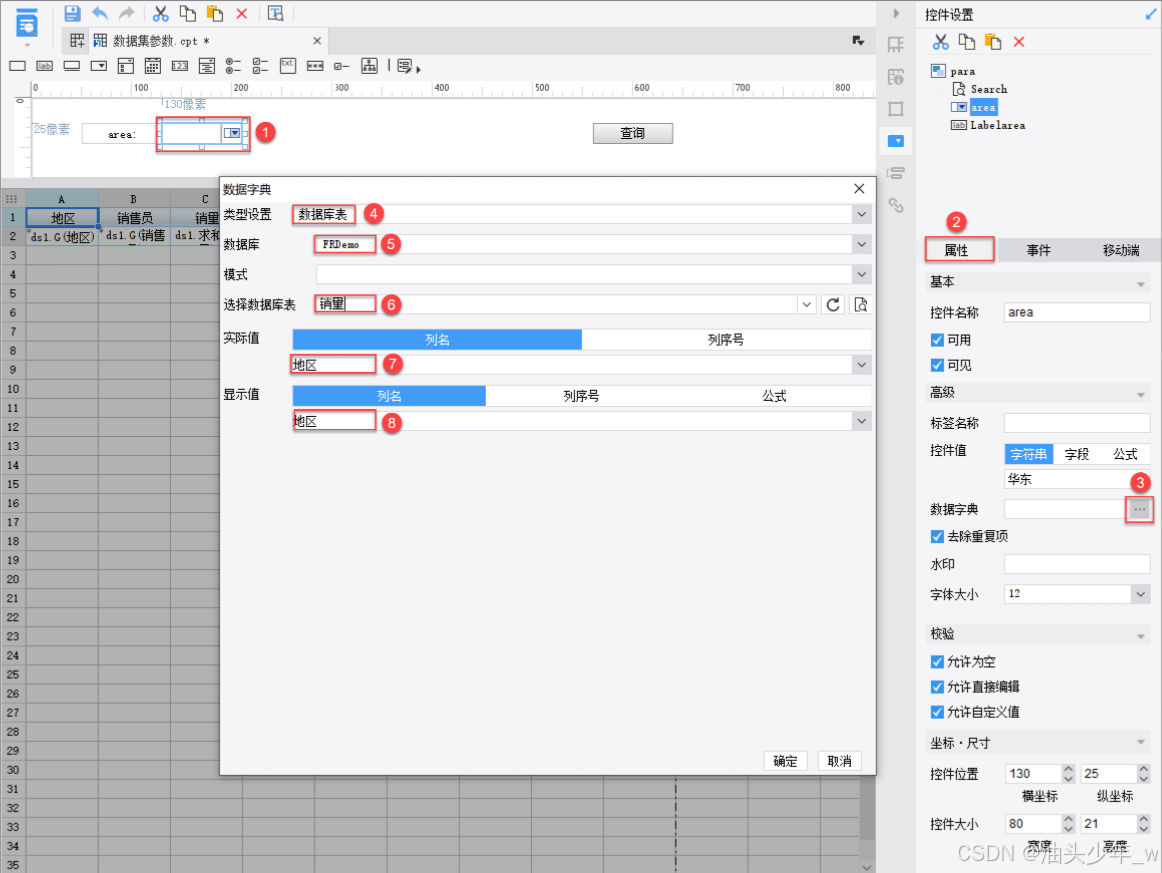
Task: Click the 控件名称 input field
Action: pos(1077,312)
